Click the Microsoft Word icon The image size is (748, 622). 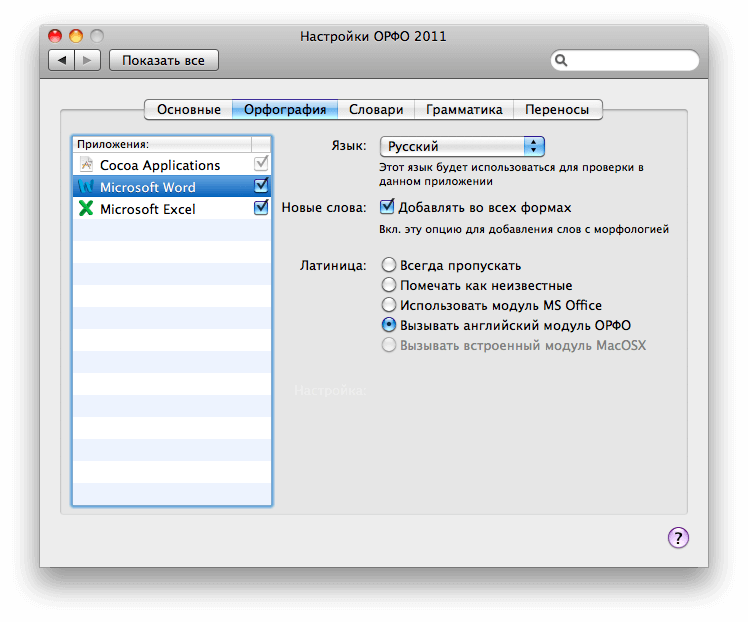(x=86, y=187)
